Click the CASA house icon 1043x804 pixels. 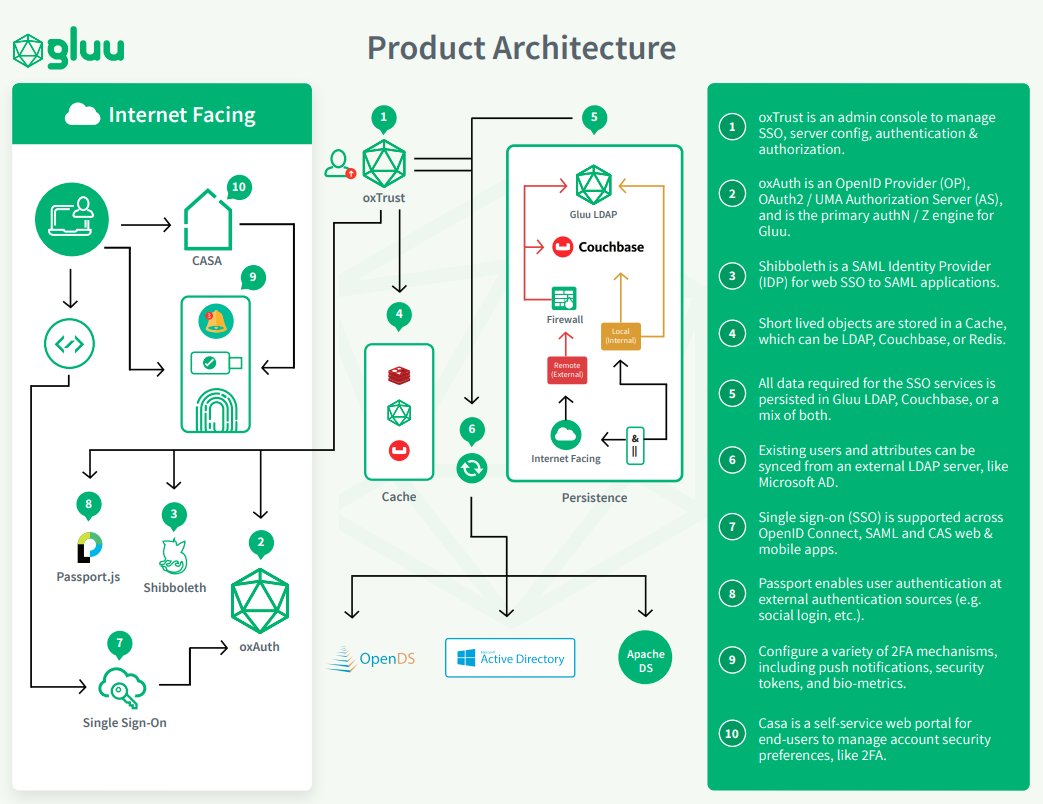click(207, 221)
